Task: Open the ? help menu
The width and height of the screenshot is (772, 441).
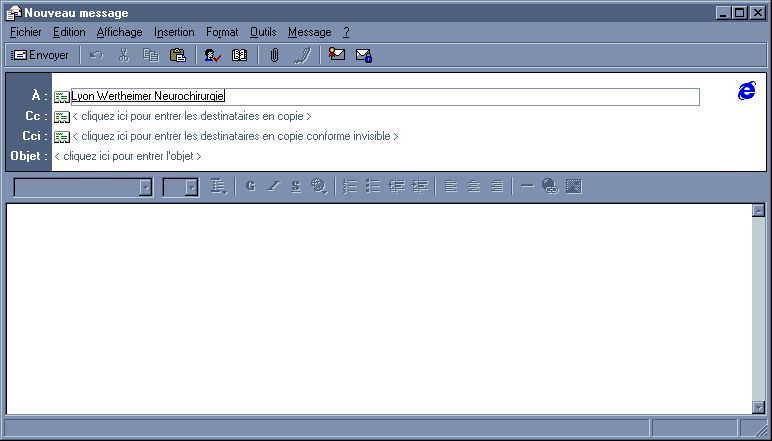Action: [346, 32]
